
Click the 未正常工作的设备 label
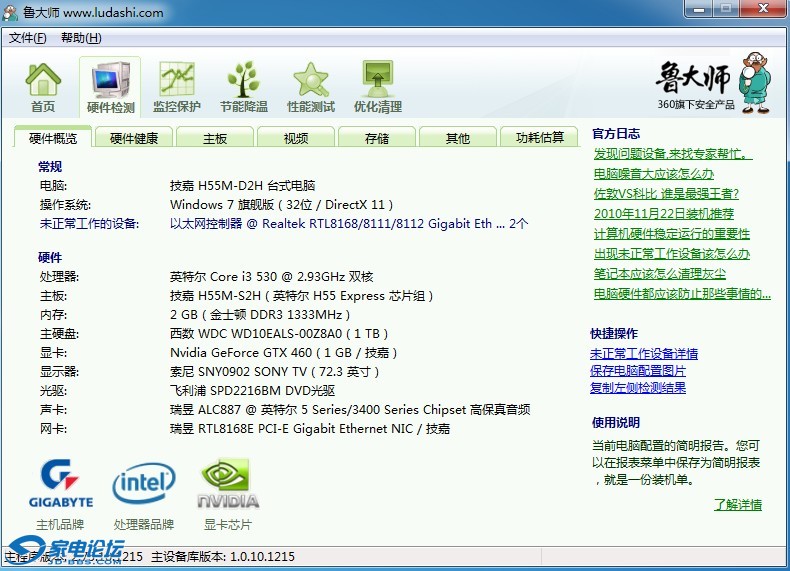[89, 224]
